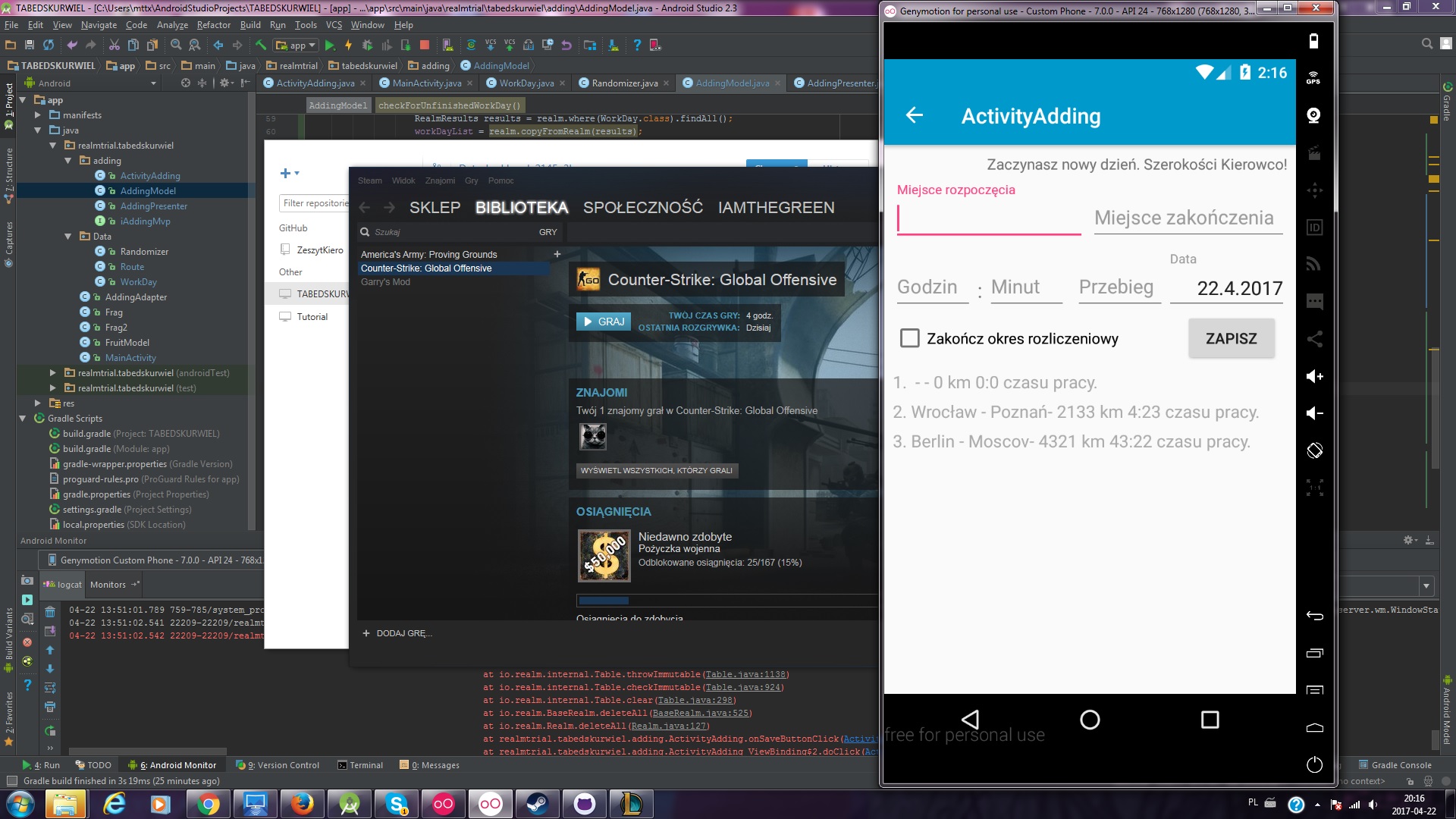Click the Przebieg input field
This screenshot has width=1456, height=819.
tap(1119, 287)
